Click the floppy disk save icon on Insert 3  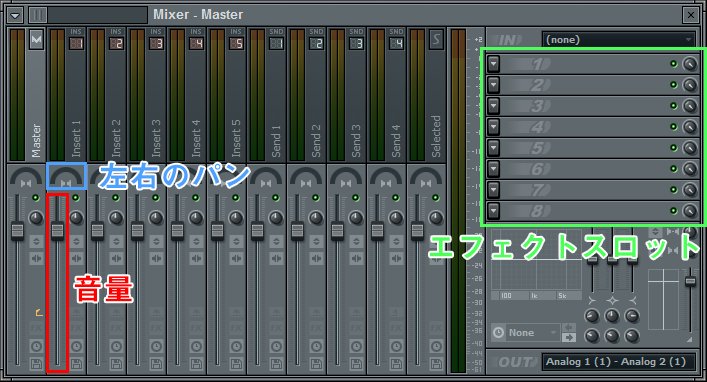[x=156, y=364]
